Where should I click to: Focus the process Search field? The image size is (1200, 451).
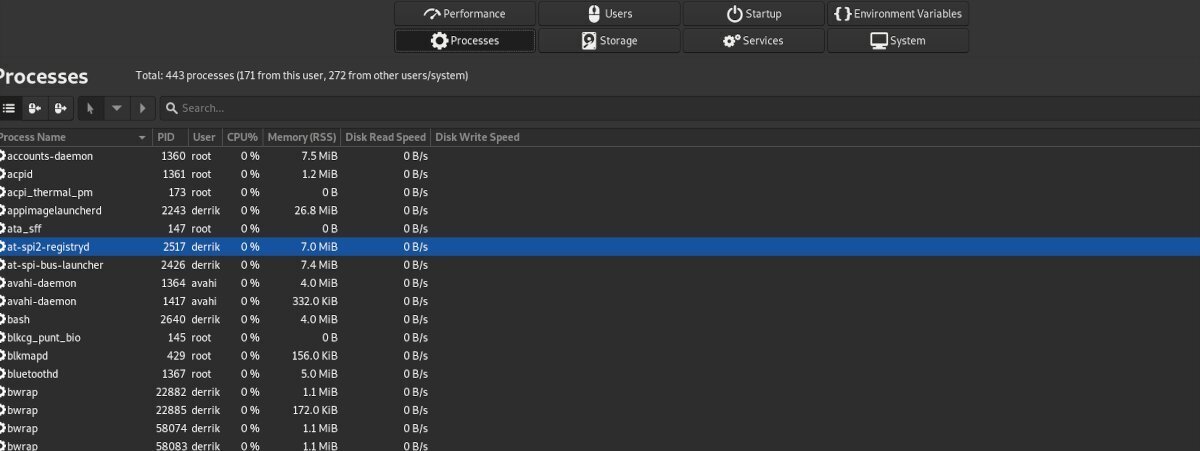(x=600, y=108)
